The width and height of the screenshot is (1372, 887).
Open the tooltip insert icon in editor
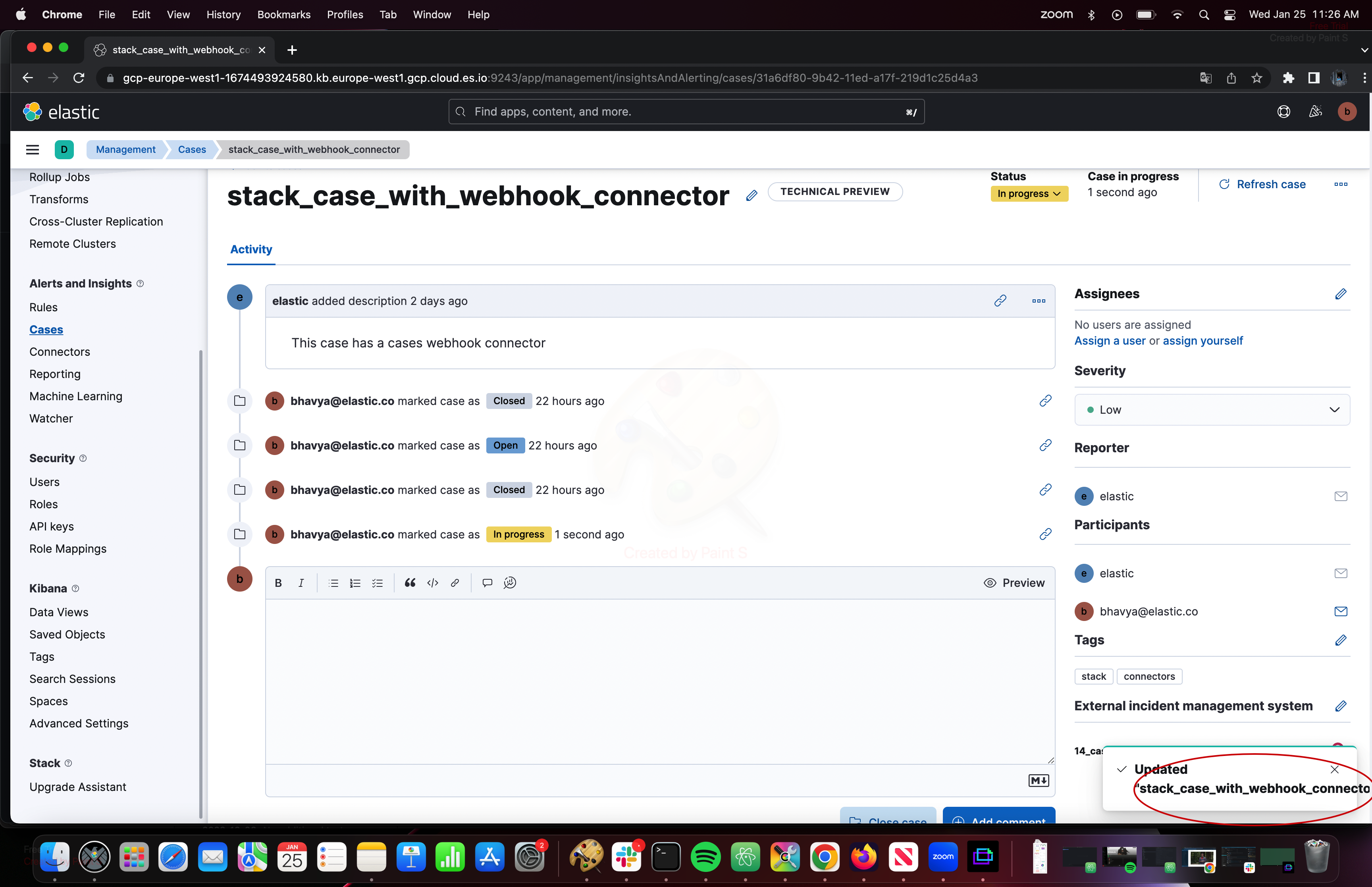[487, 583]
